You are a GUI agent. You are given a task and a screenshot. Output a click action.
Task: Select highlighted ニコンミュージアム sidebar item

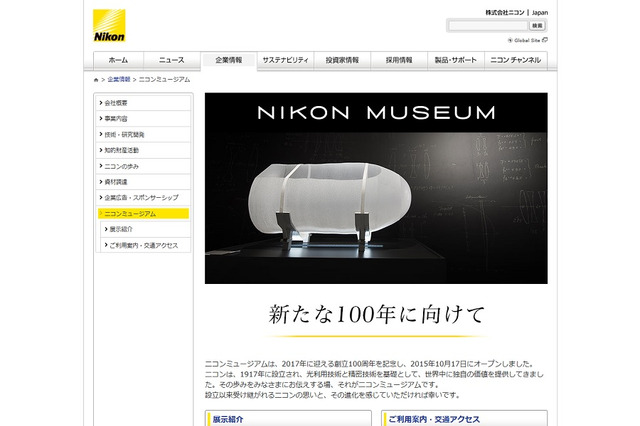[143, 213]
